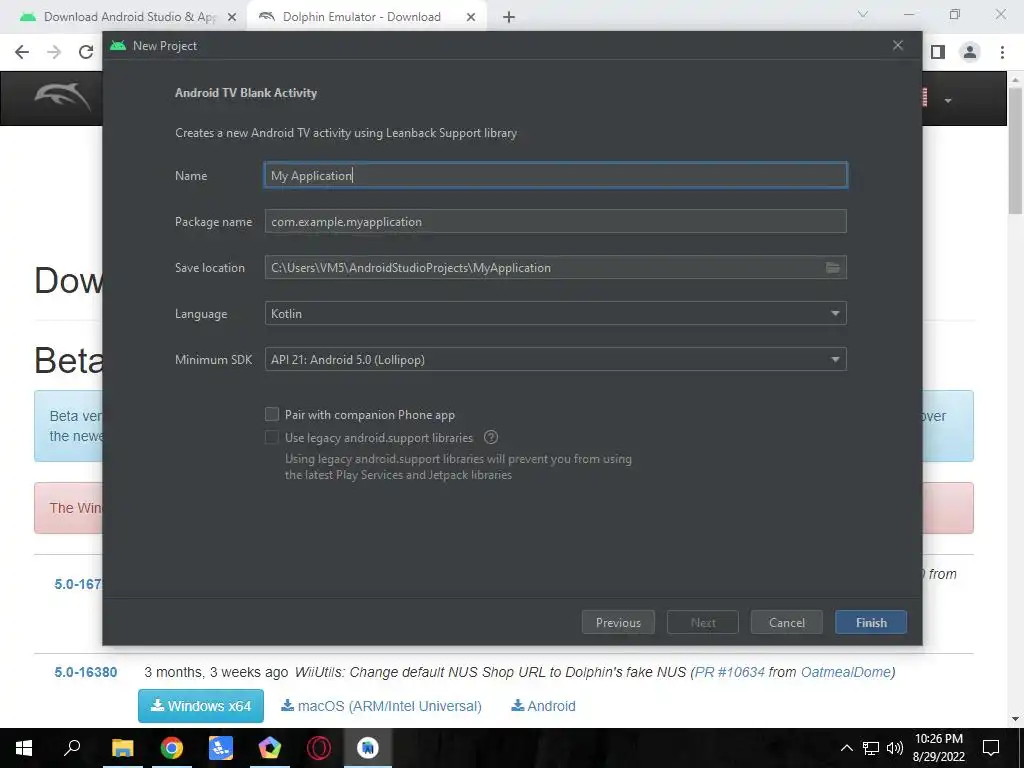Viewport: 1024px width, 768px height.
Task: Open the OatmealDome author link
Action: click(846, 672)
